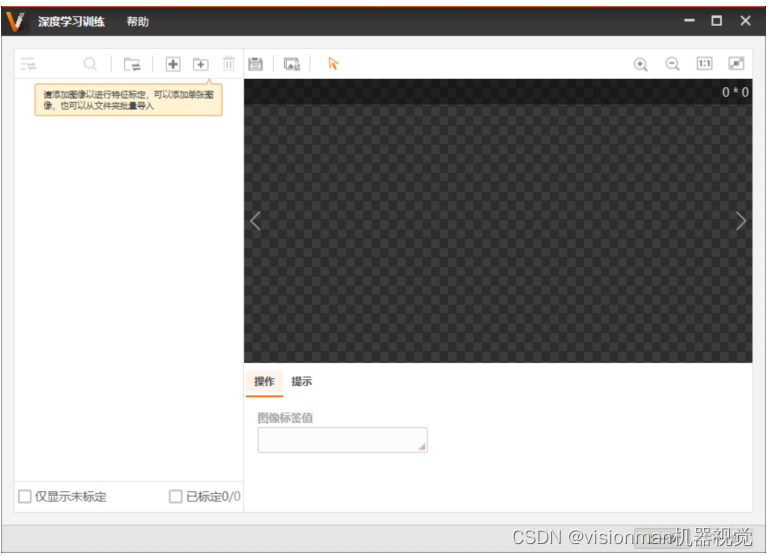Viewport: 768px width, 556px height.
Task: Enable 仅显示未标定 checkbox
Action: (26, 497)
